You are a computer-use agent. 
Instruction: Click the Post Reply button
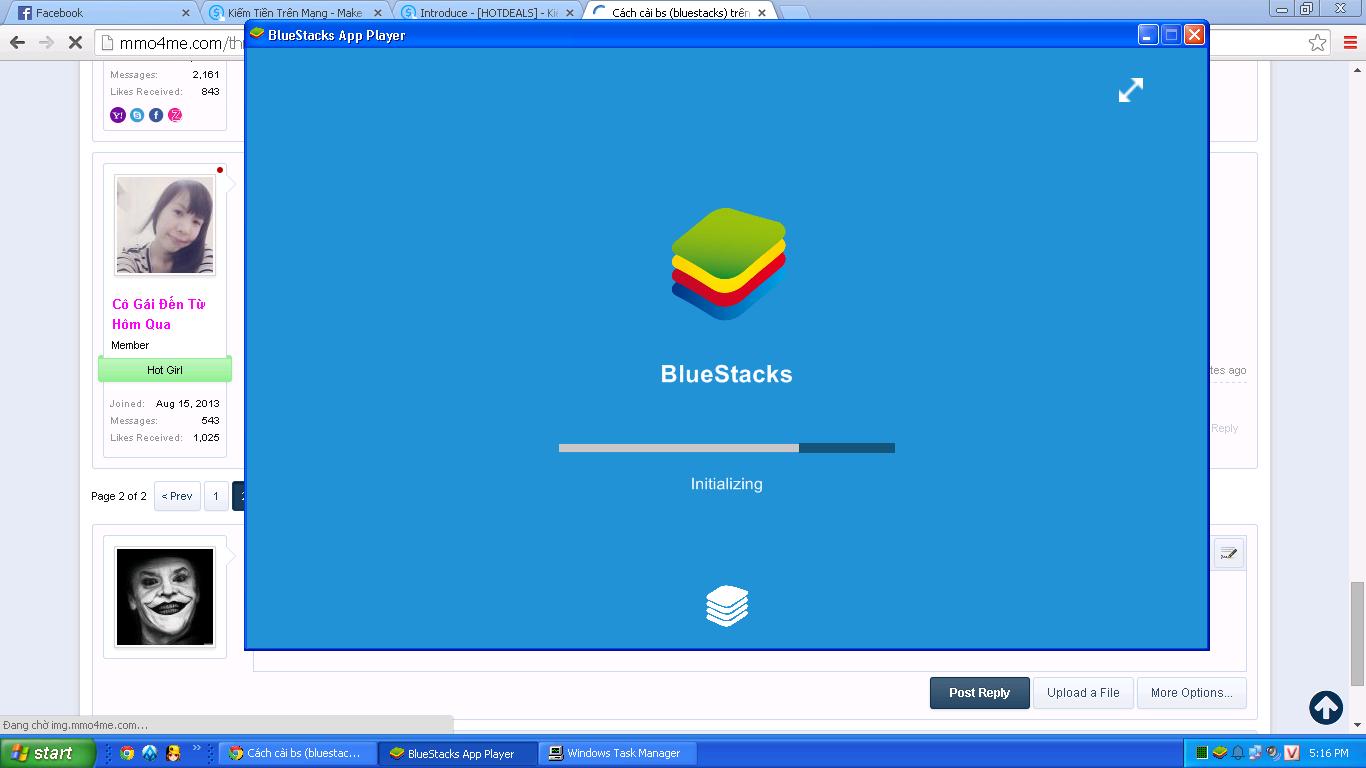pyautogui.click(x=980, y=693)
